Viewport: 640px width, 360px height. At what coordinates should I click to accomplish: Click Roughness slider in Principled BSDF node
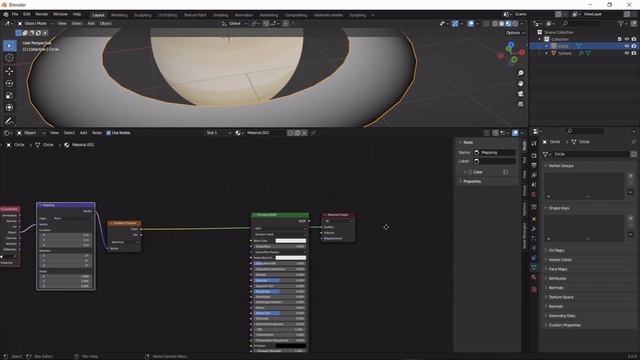tap(279, 291)
